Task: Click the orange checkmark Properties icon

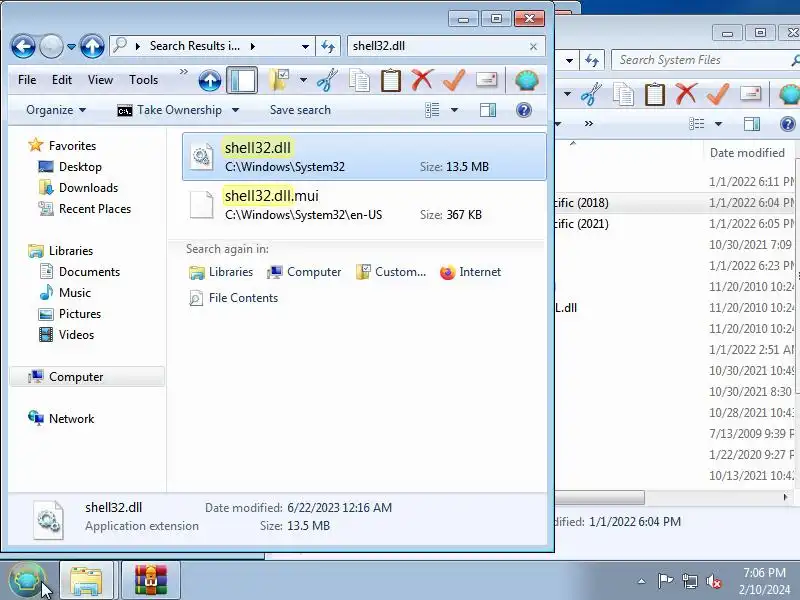Action: click(x=454, y=80)
